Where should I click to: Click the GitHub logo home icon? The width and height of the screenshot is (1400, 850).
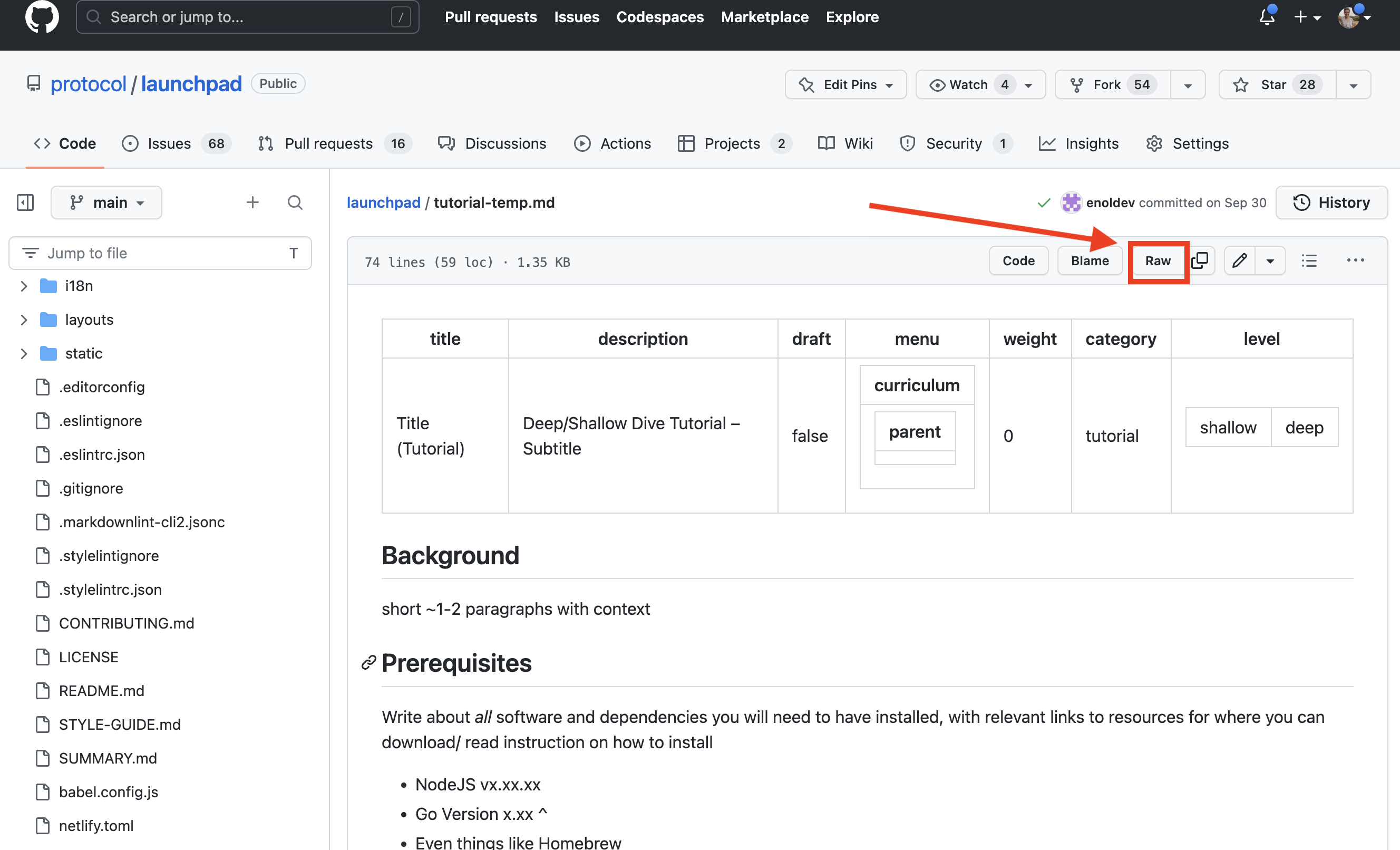pos(42,16)
